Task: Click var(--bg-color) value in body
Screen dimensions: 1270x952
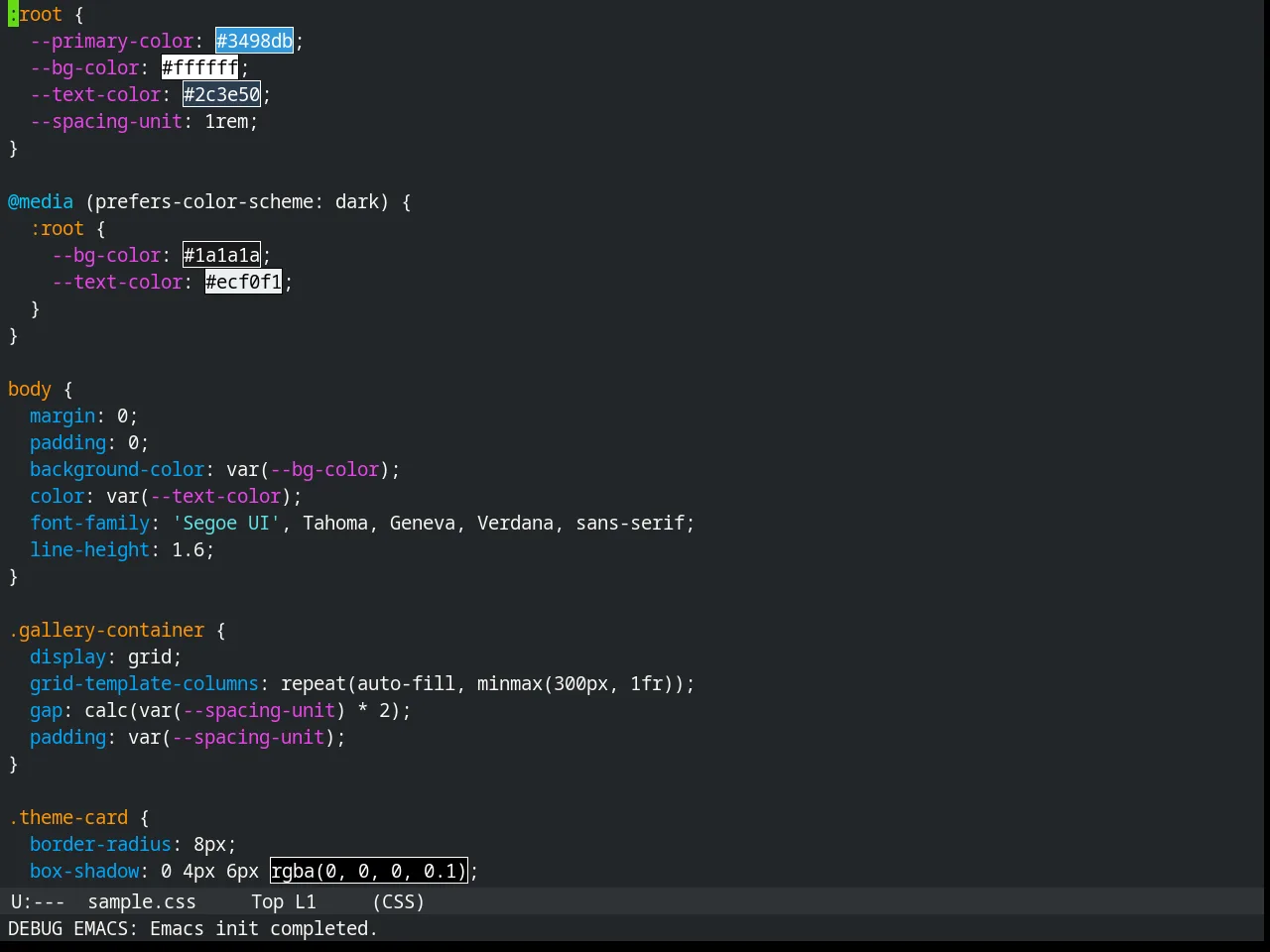Action: [308, 469]
